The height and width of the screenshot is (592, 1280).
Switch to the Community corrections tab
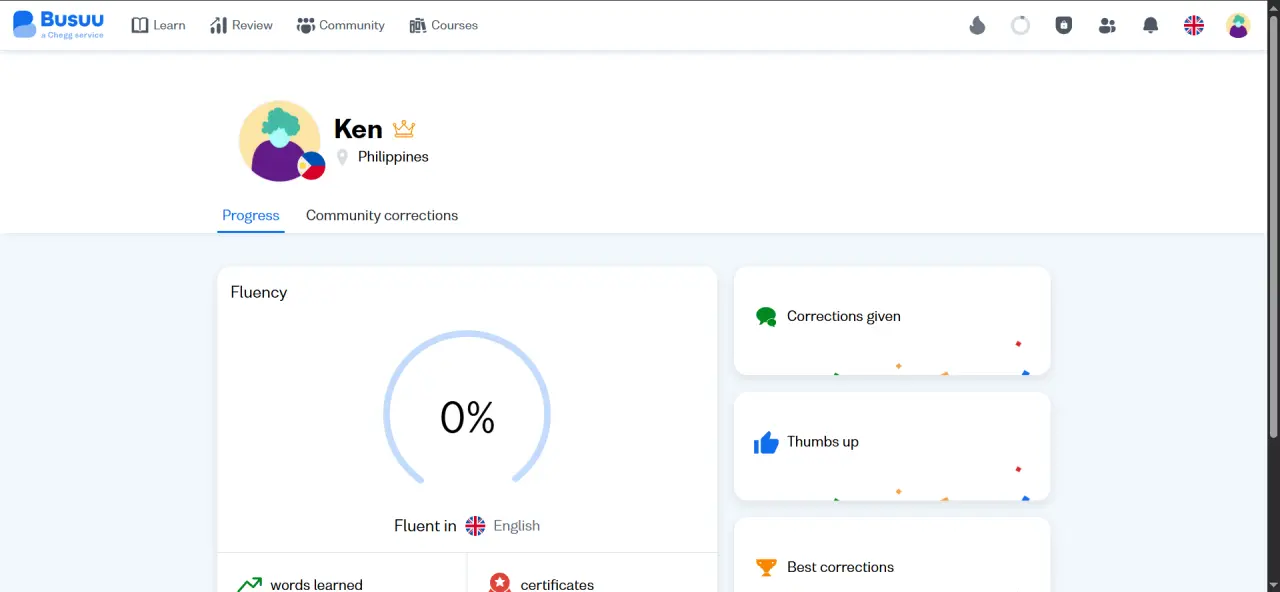click(382, 215)
